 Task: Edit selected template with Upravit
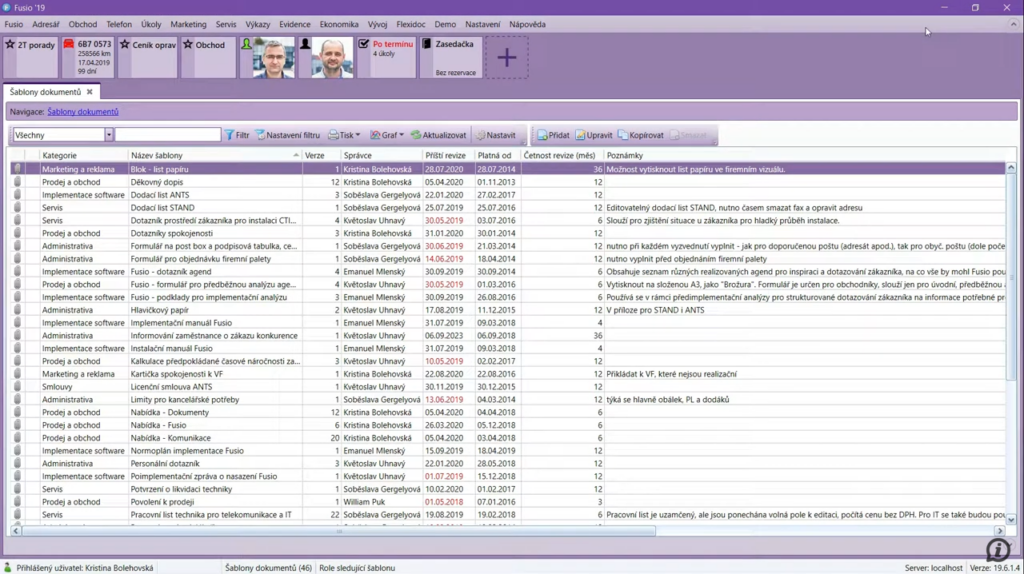594,135
